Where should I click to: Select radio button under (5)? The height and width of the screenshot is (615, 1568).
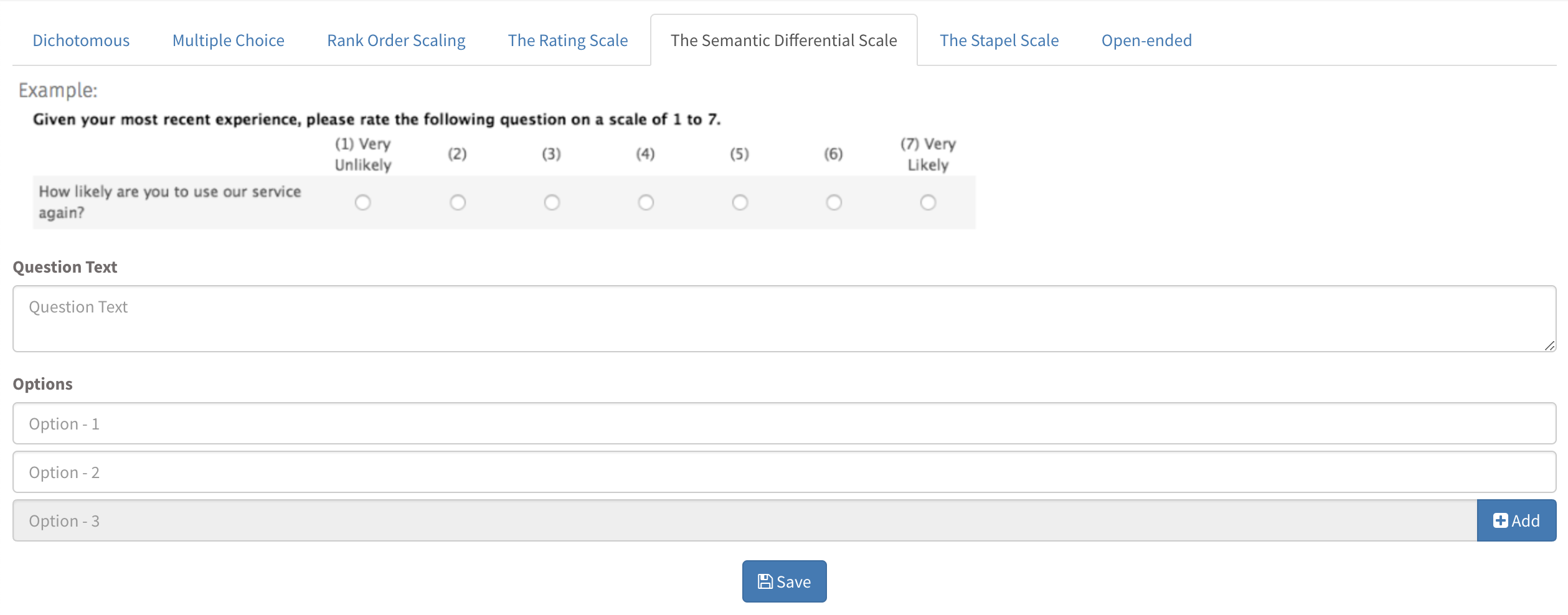[740, 202]
